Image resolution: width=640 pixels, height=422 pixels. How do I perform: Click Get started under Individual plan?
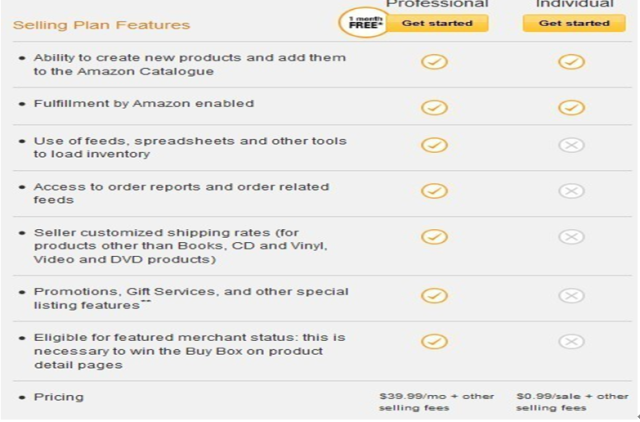(574, 23)
